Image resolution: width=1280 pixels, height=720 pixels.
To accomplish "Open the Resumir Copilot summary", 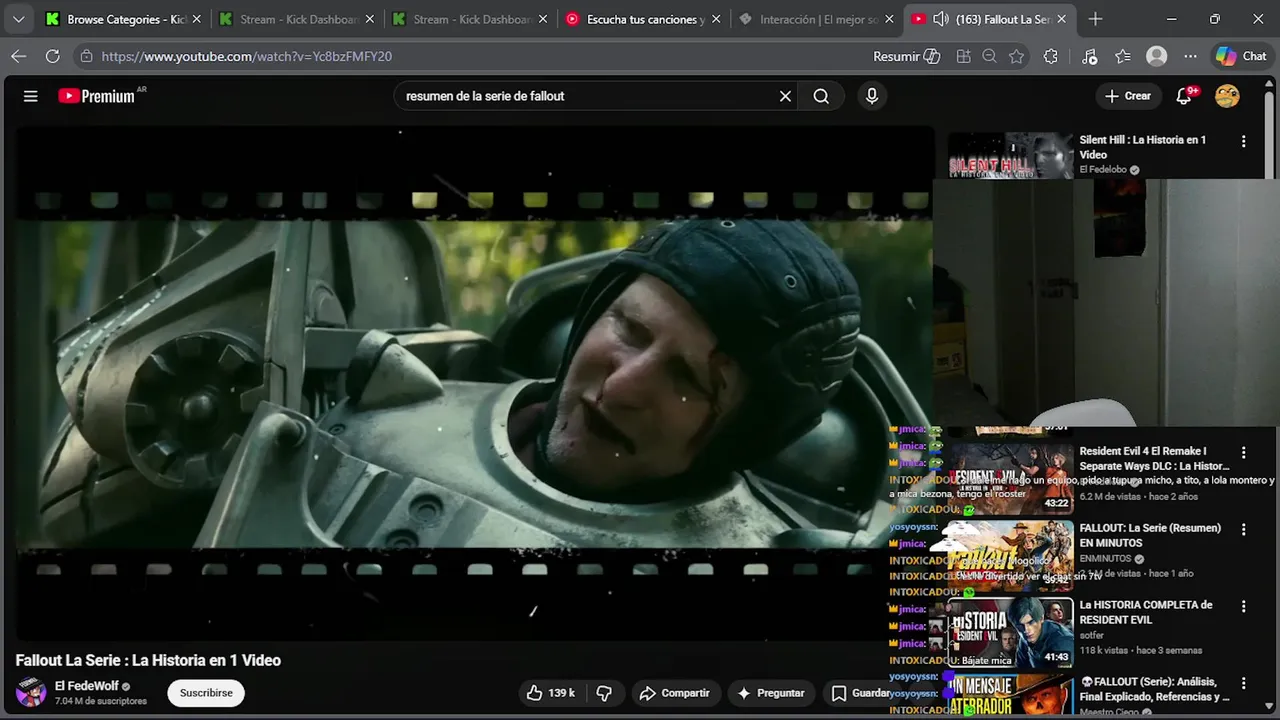I will 906,56.
